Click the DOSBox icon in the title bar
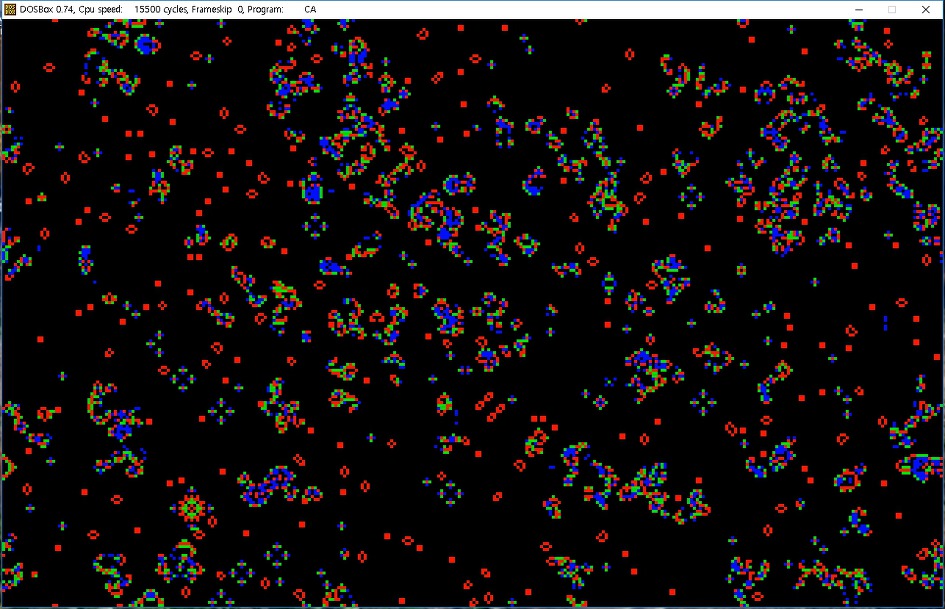The image size is (945, 609). pyautogui.click(x=10, y=9)
